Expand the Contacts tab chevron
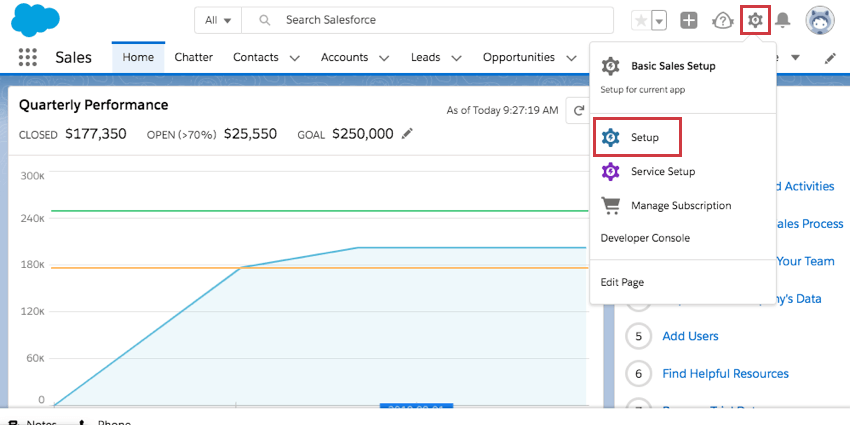This screenshot has width=850, height=425. pos(294,58)
